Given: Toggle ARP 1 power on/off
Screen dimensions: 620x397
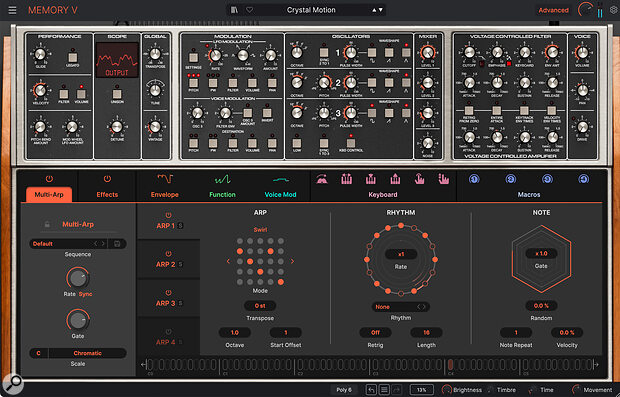Looking at the screenshot, I should coord(168,215).
